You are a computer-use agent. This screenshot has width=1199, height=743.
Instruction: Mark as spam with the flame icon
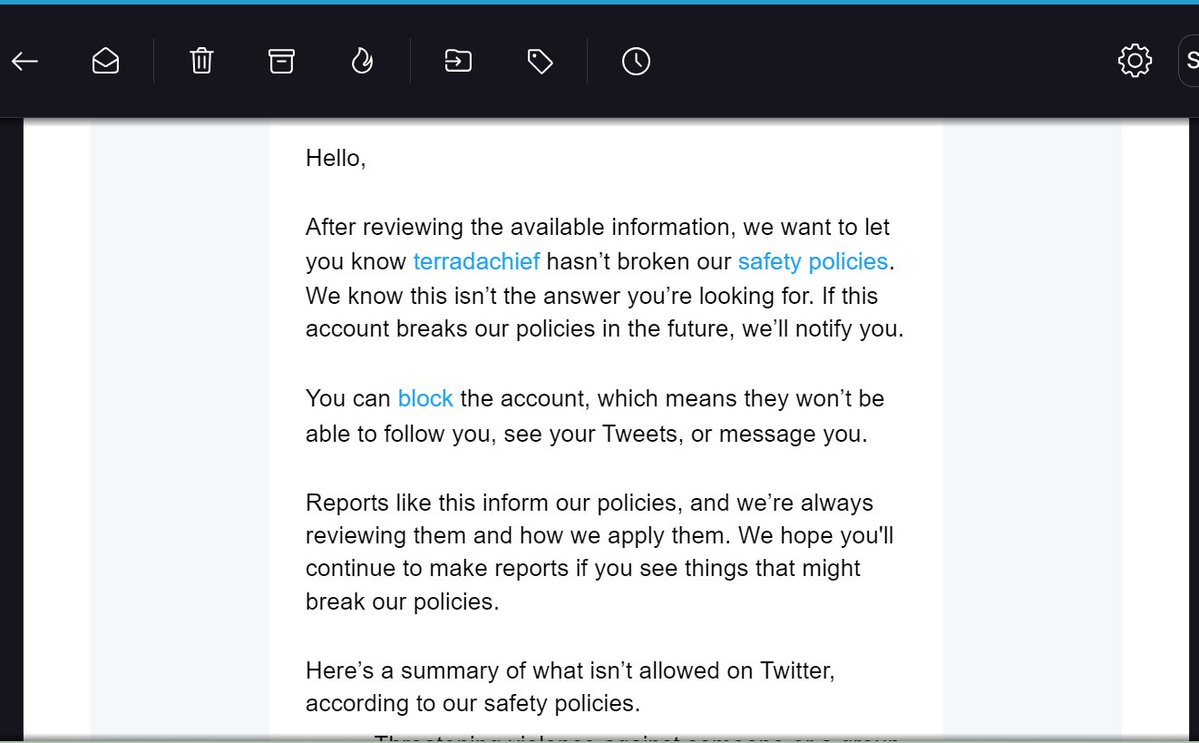pos(362,62)
